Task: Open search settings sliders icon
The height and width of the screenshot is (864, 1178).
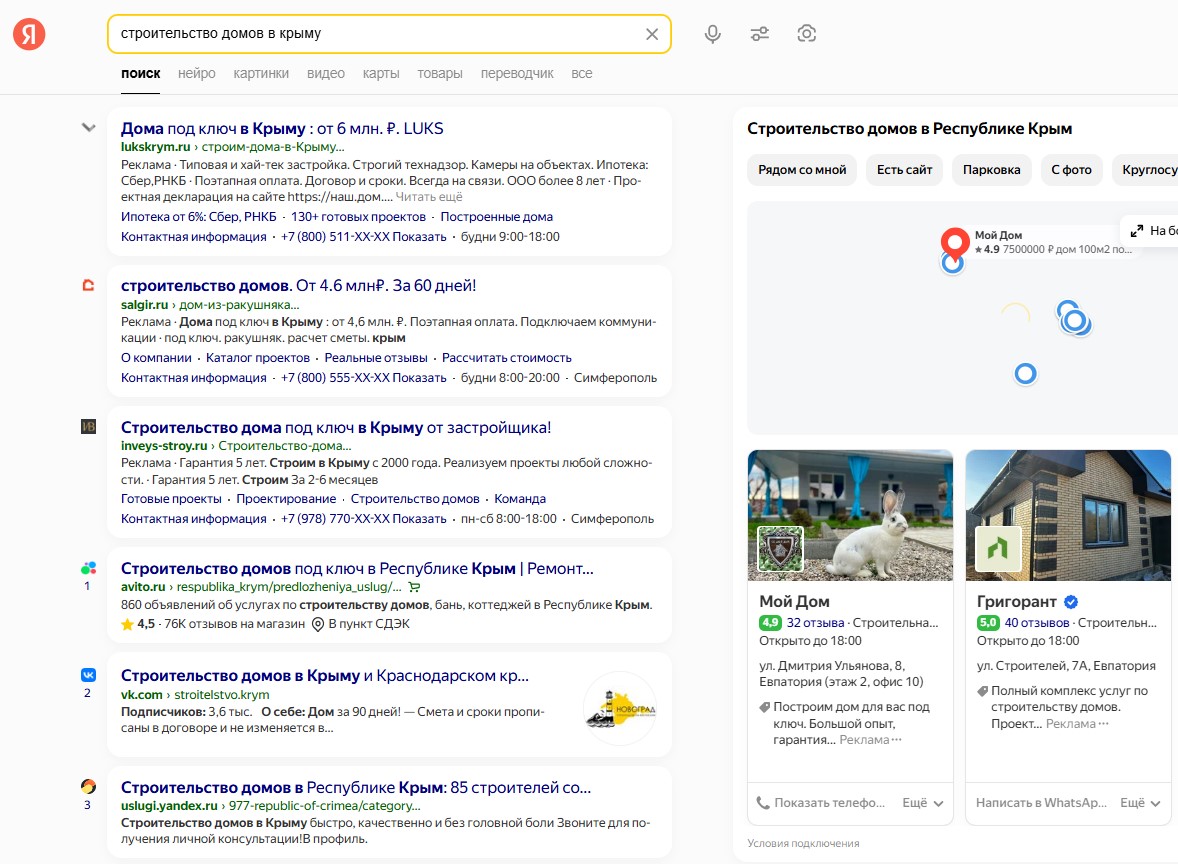Action: tap(760, 34)
